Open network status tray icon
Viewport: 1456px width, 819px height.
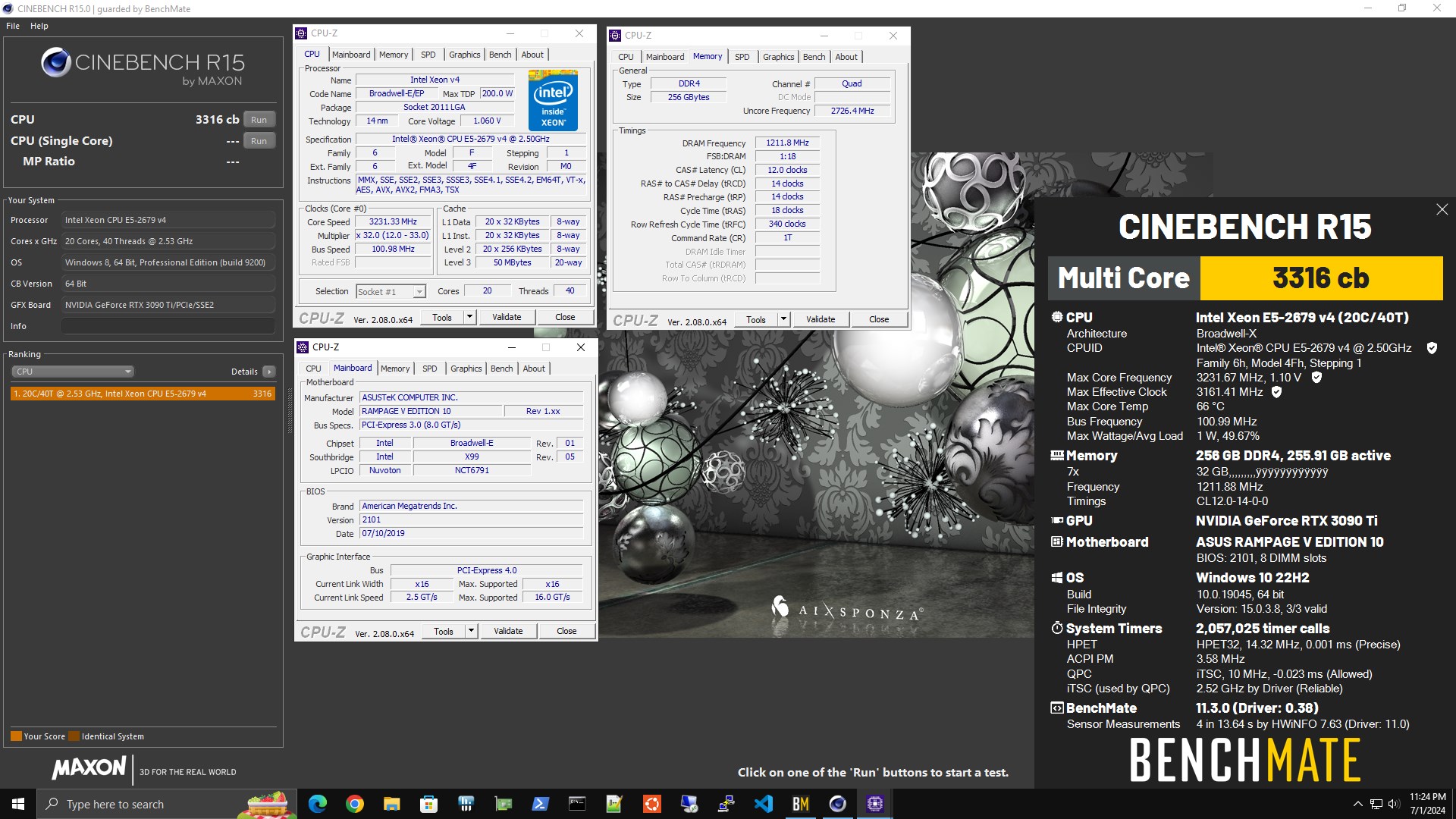pos(1376,804)
